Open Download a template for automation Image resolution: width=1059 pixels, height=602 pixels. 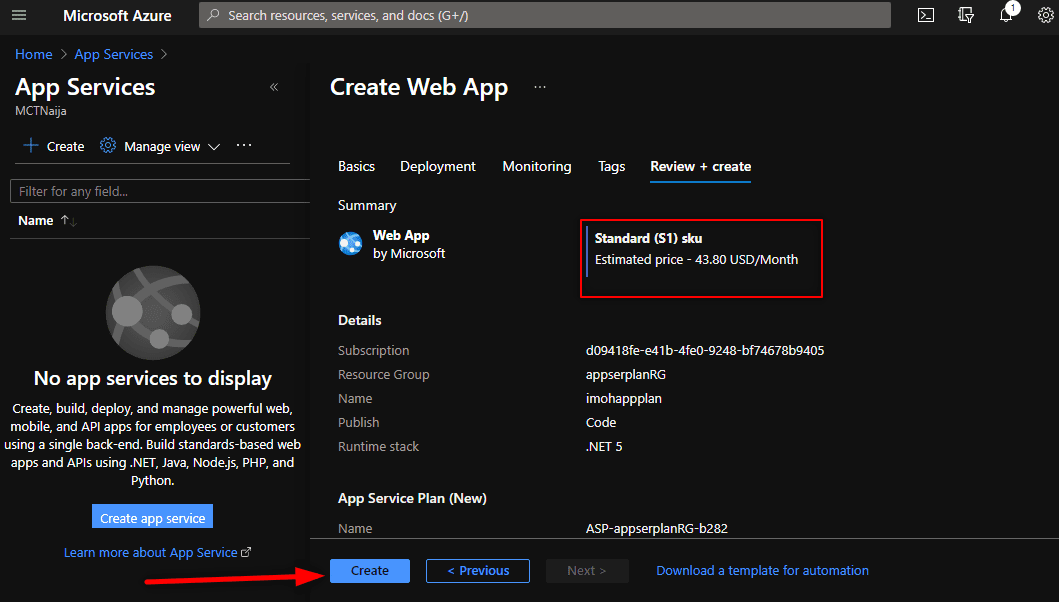pos(763,570)
